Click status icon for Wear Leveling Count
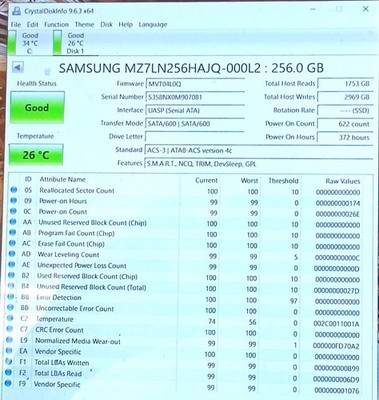This screenshot has height=400, width=379. (x=12, y=254)
